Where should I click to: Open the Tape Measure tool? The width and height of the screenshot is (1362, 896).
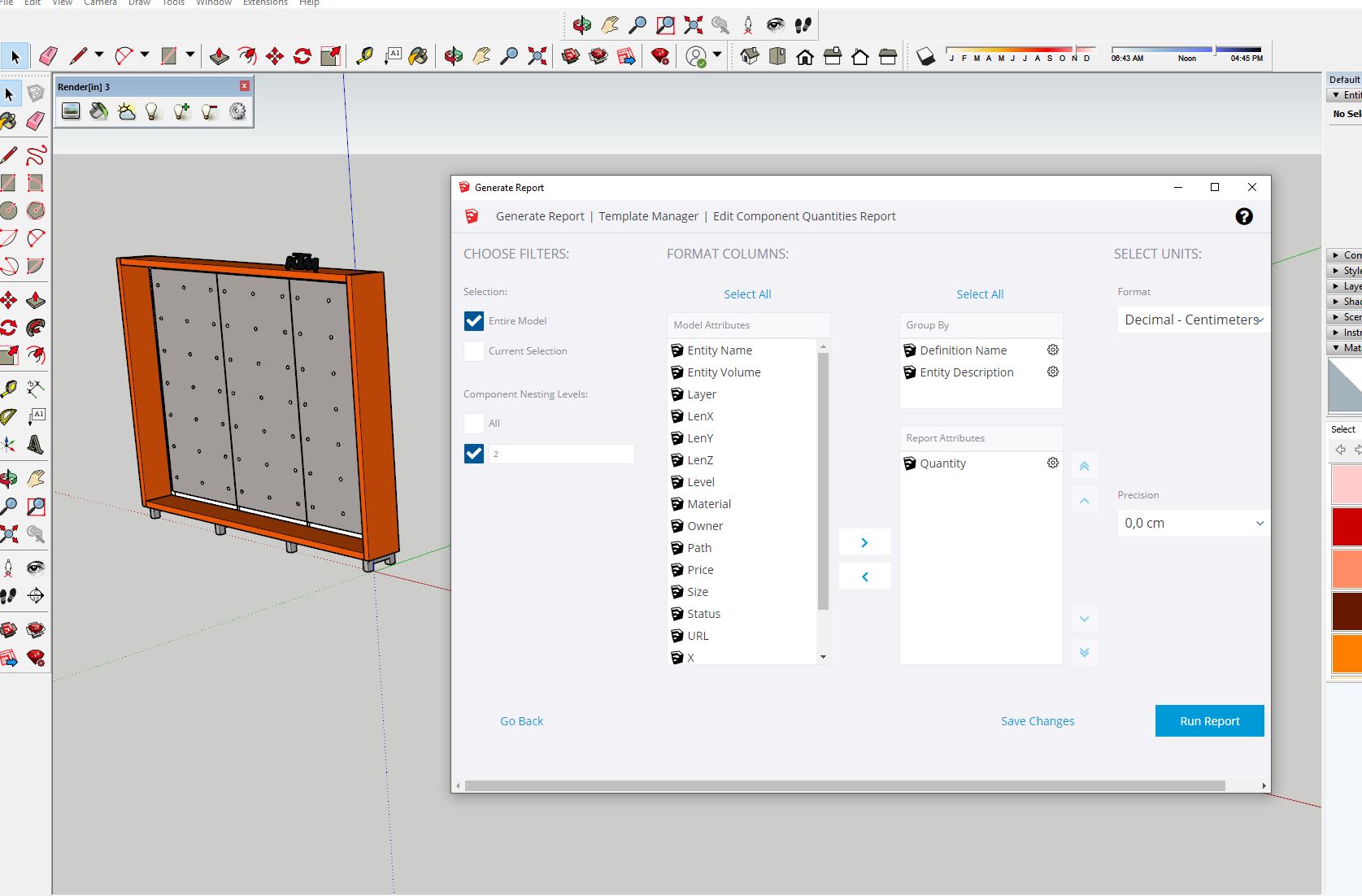(364, 56)
